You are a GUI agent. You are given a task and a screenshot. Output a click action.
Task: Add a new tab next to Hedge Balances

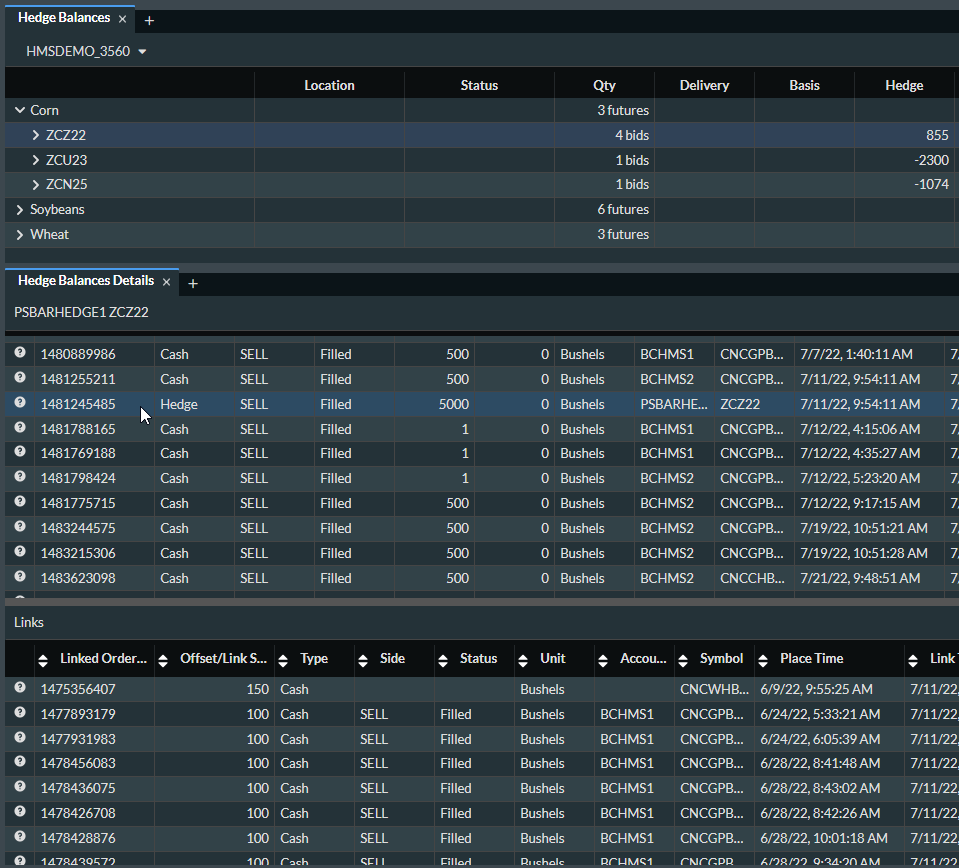[149, 20]
